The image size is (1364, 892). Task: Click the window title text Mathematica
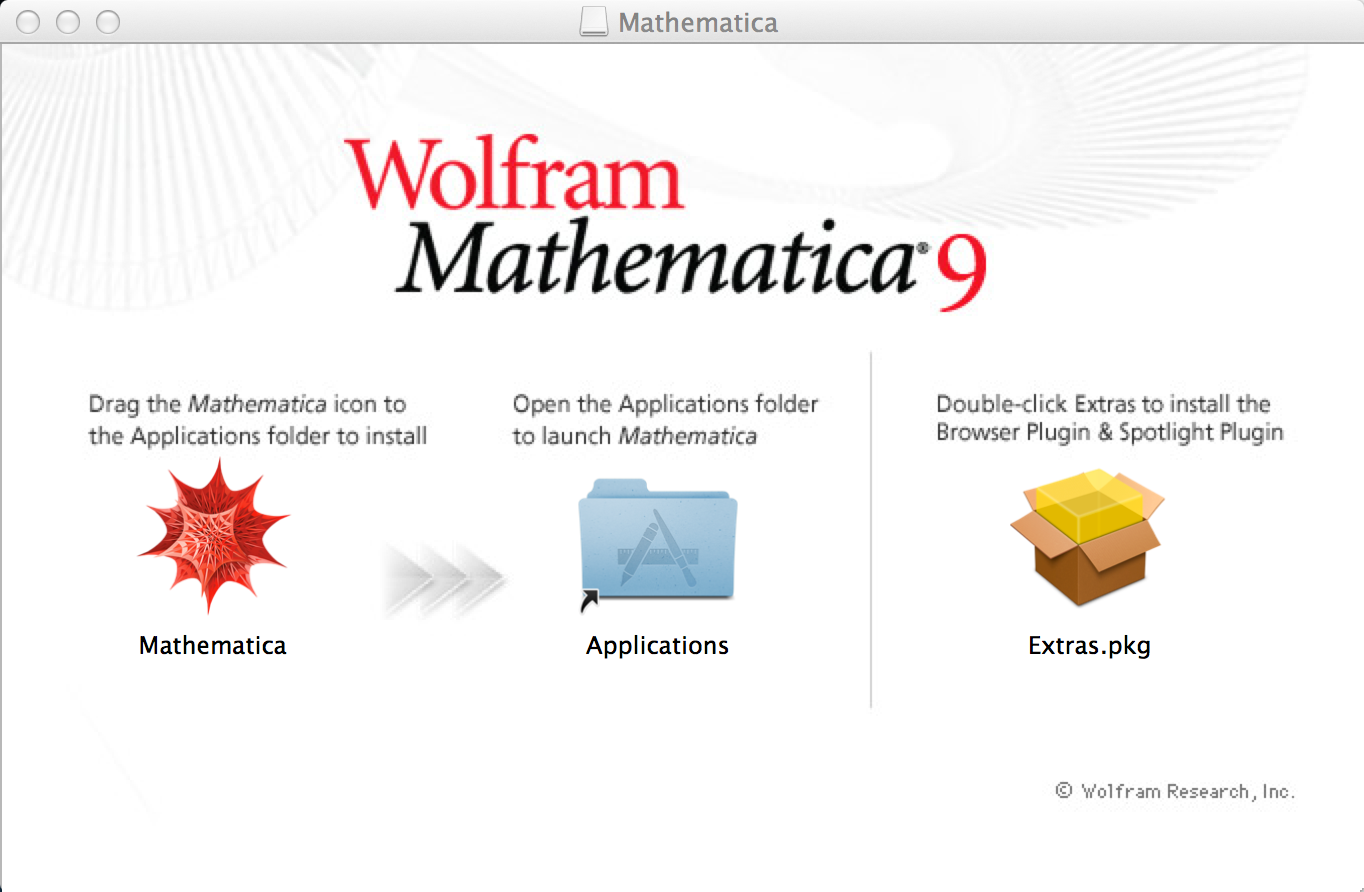(698, 22)
